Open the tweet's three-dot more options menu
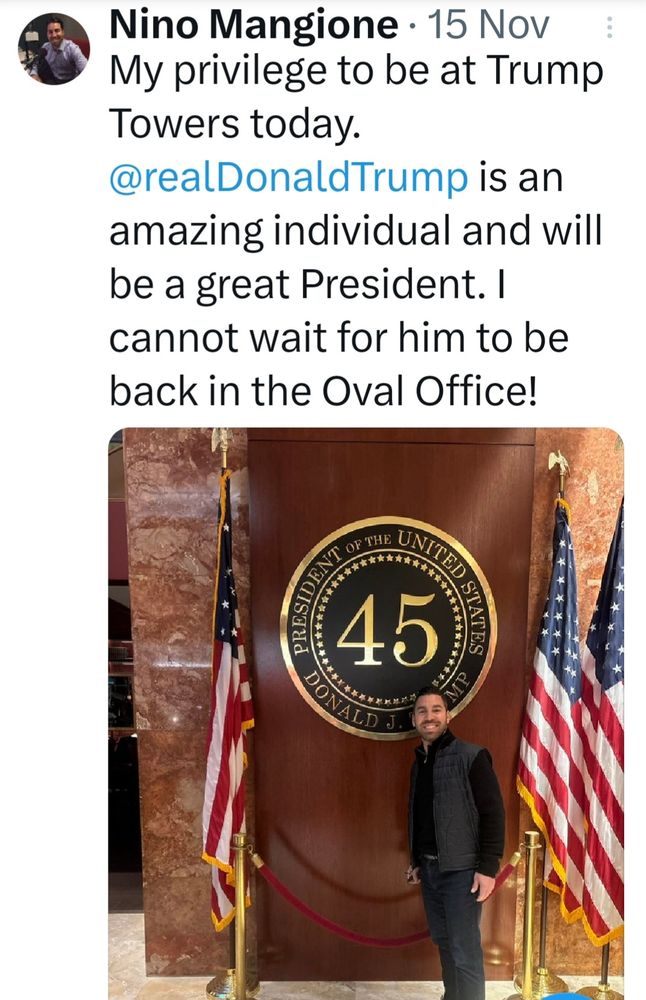The height and width of the screenshot is (1000, 646). pos(609,30)
